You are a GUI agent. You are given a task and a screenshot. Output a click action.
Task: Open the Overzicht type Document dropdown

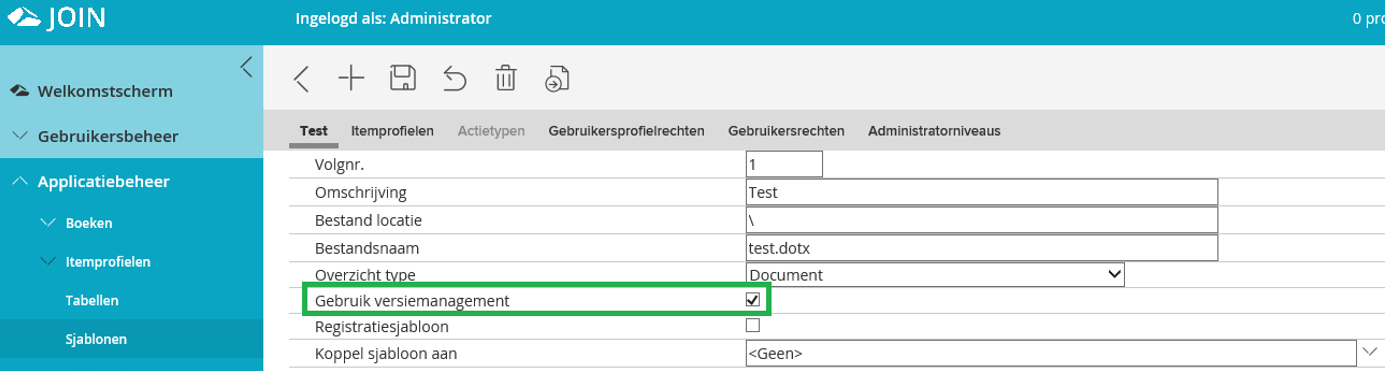(935, 274)
